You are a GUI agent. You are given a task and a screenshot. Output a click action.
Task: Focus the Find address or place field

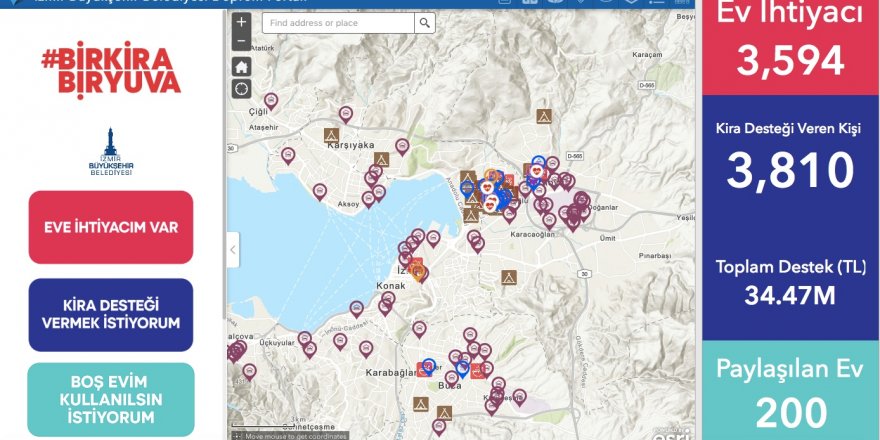[x=339, y=23]
